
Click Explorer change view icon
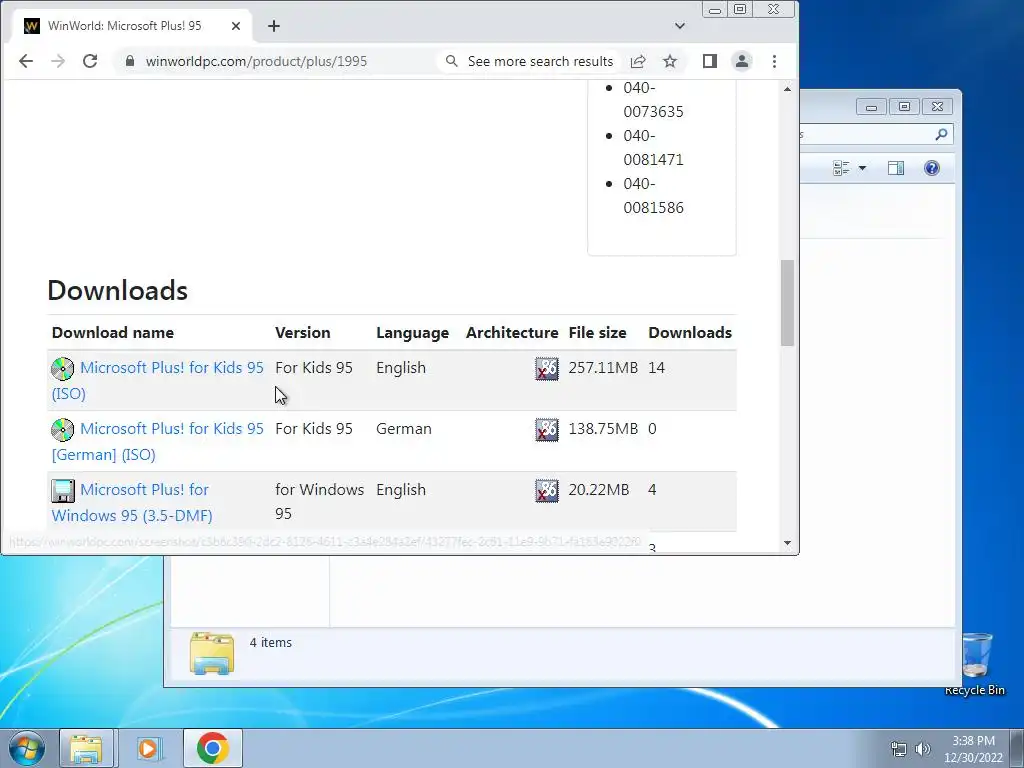click(x=841, y=168)
